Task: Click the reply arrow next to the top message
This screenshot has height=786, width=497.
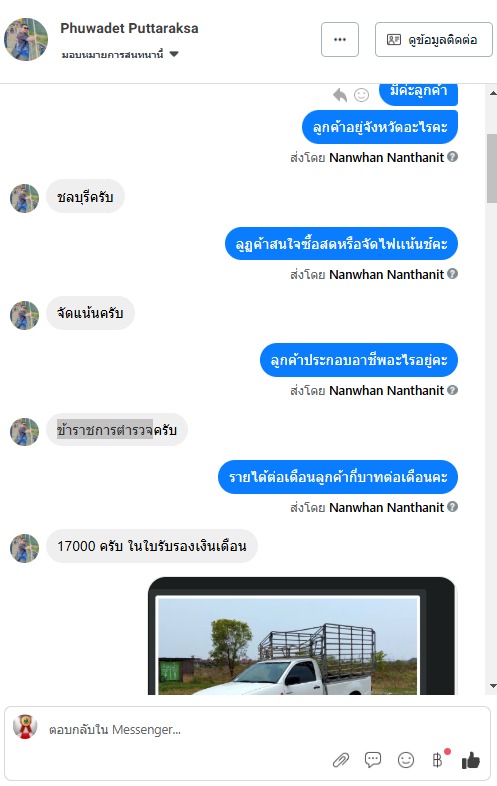Action: pos(340,94)
